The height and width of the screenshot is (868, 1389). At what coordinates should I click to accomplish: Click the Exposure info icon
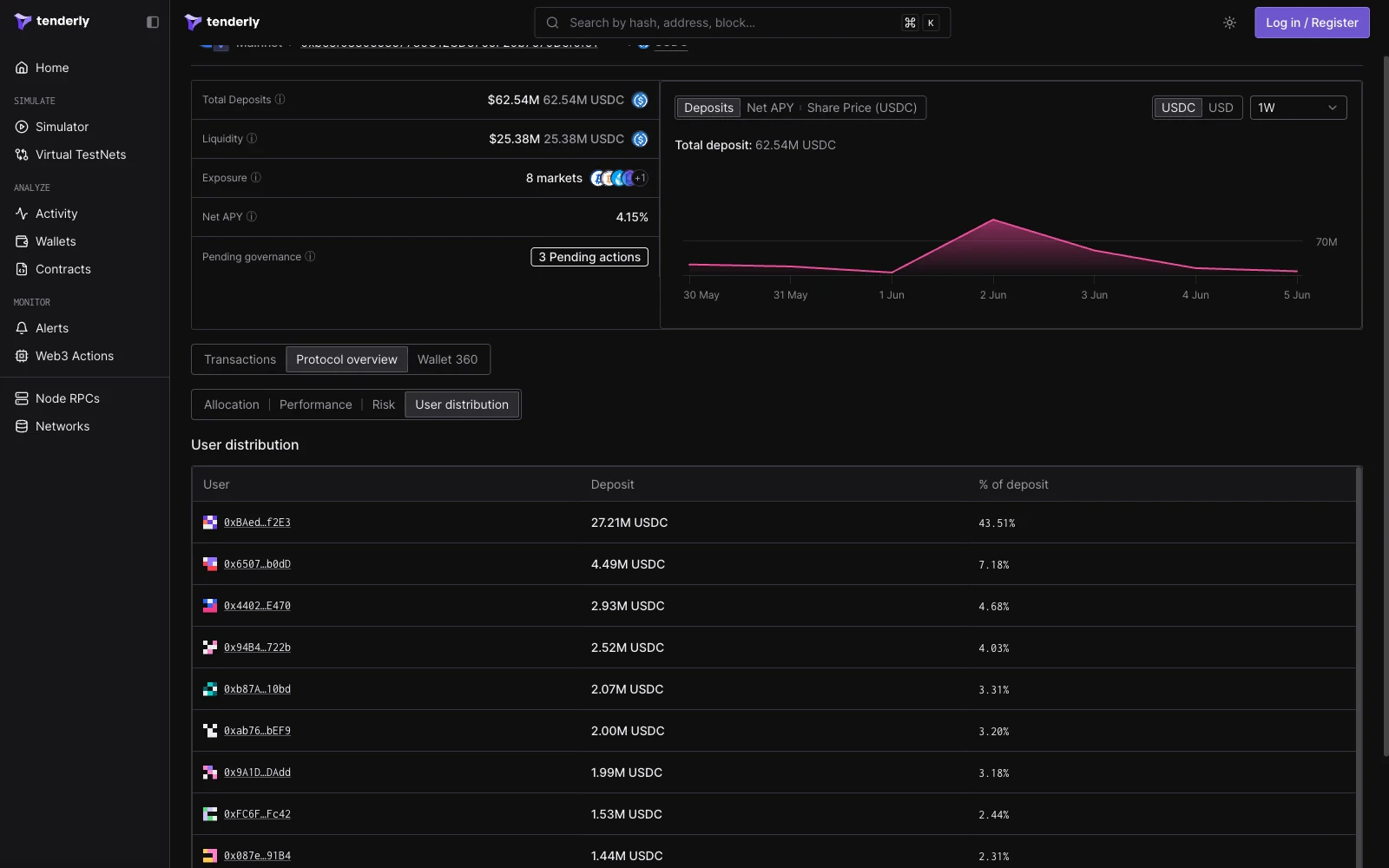click(x=256, y=178)
